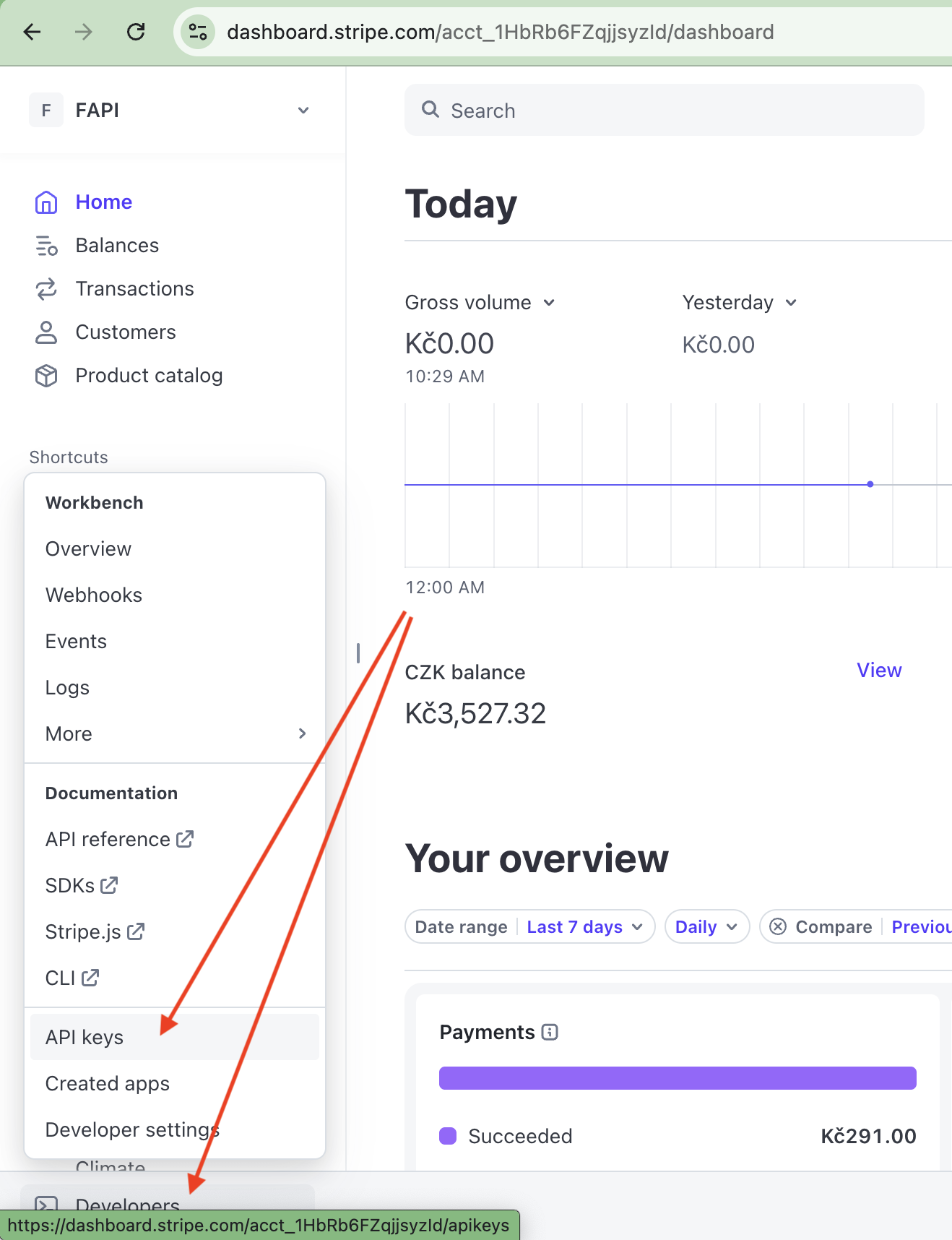The image size is (952, 1240).
Task: View the CZK balance details
Action: (x=879, y=671)
